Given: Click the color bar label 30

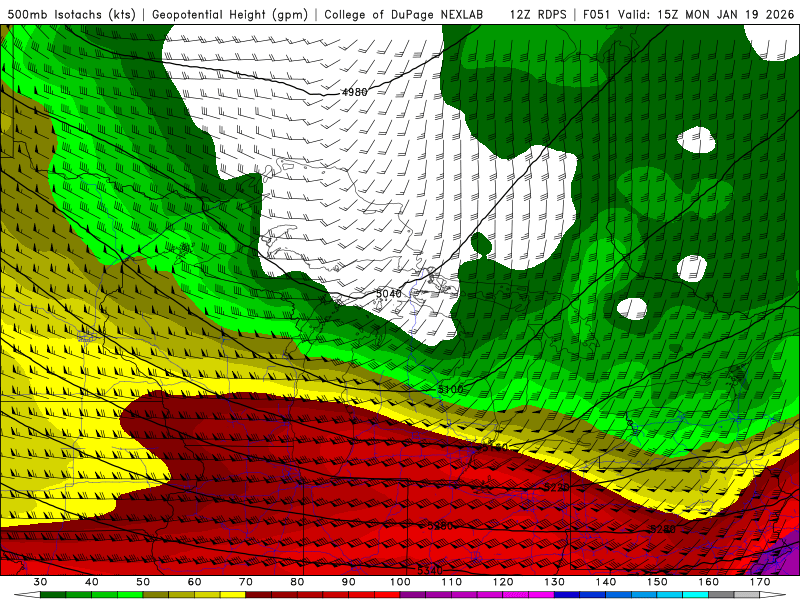Looking at the screenshot, I should click(x=40, y=582).
